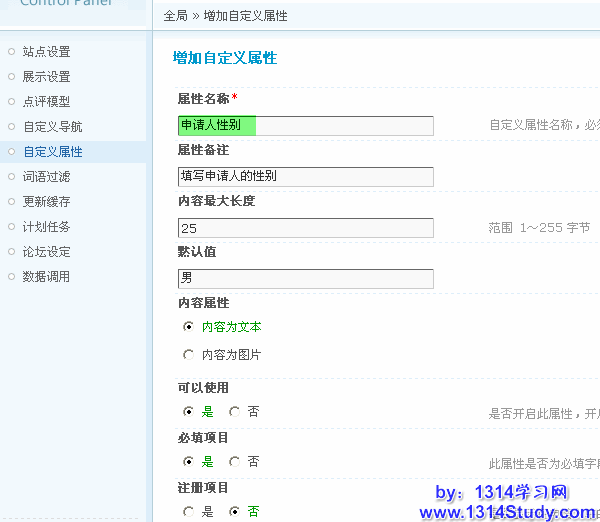Open 数据调用 in the sidebar
Screen dimensions: 600x522
tap(46, 277)
